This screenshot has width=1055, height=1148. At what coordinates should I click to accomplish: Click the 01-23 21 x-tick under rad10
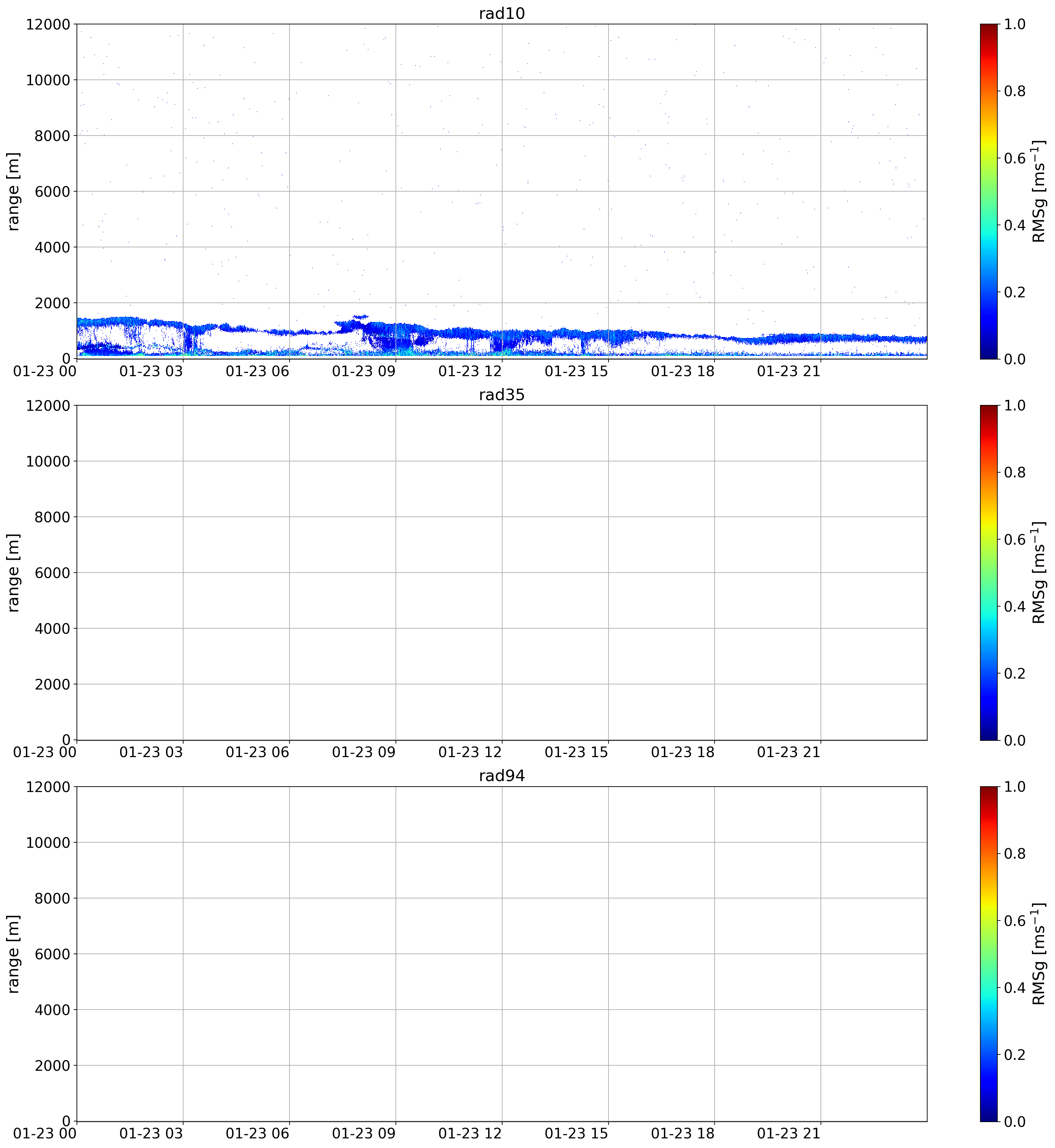tap(789, 371)
